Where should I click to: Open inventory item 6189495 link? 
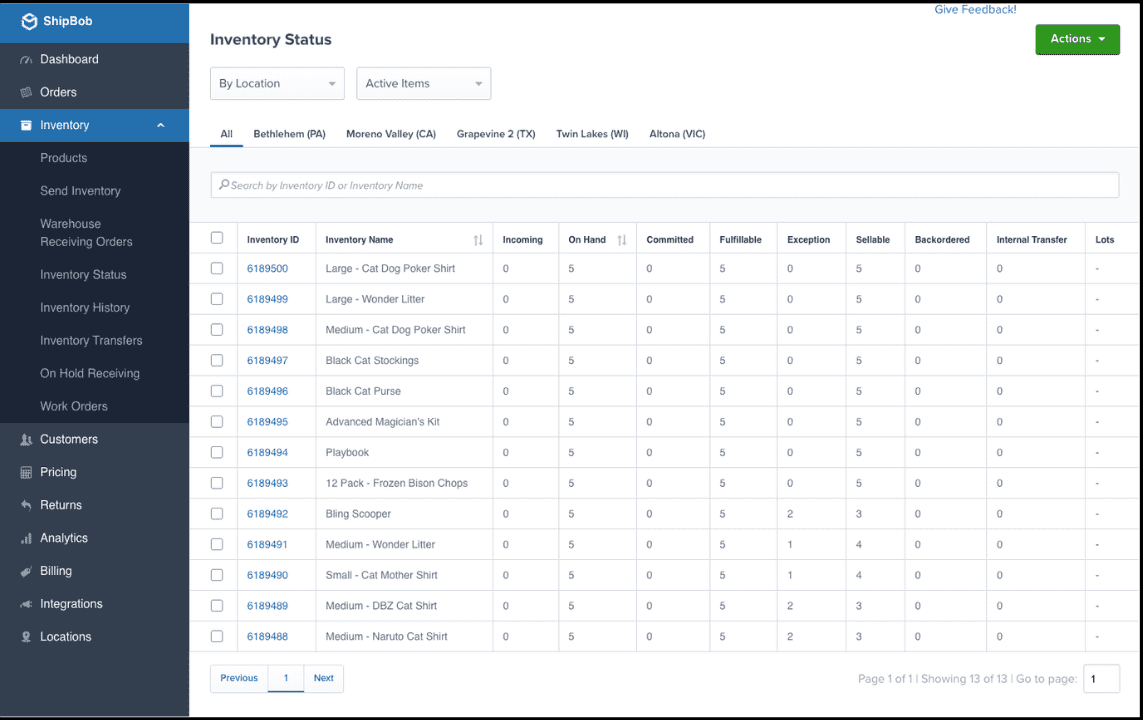[x=266, y=421]
